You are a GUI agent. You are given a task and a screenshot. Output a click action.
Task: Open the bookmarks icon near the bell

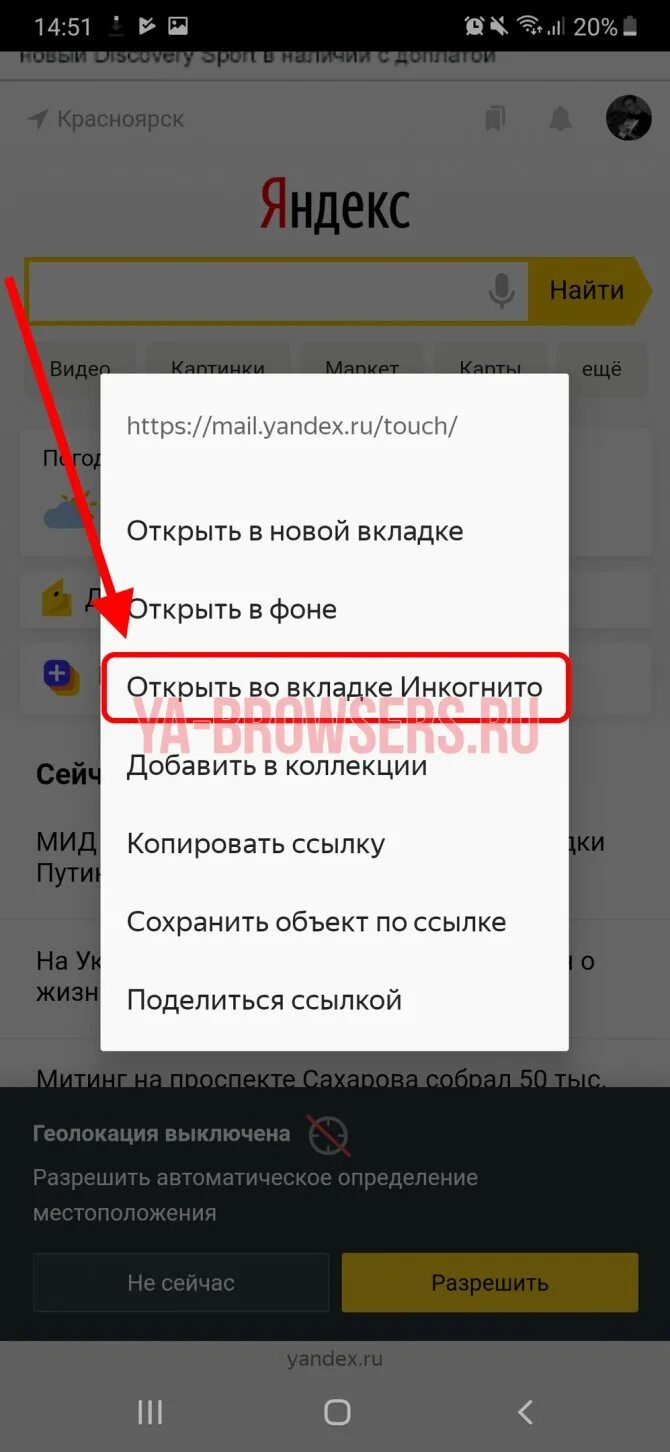click(495, 119)
